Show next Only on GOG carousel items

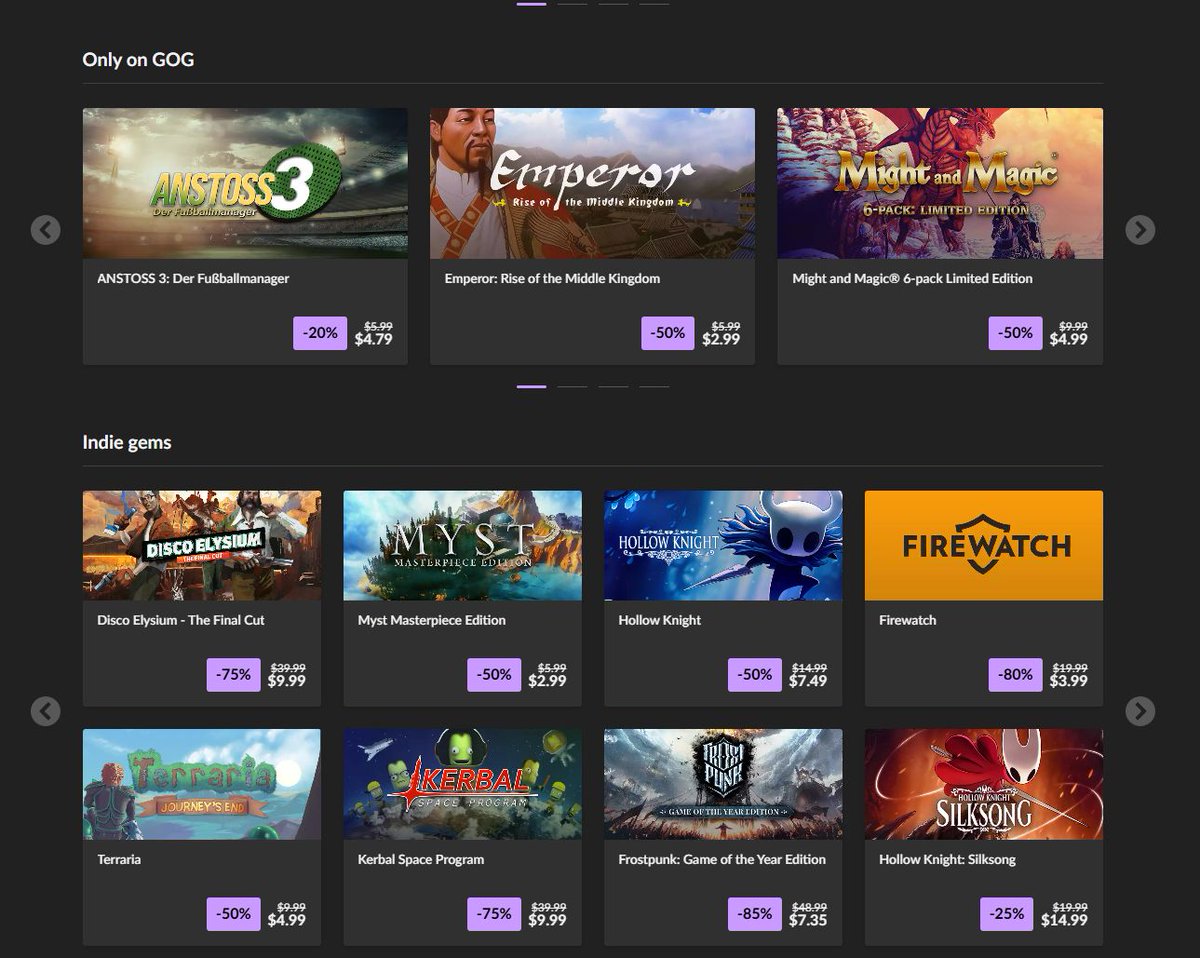click(x=1140, y=230)
